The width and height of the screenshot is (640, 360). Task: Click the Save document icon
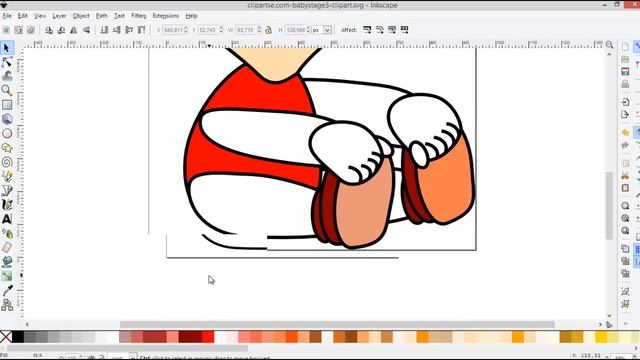(625, 72)
